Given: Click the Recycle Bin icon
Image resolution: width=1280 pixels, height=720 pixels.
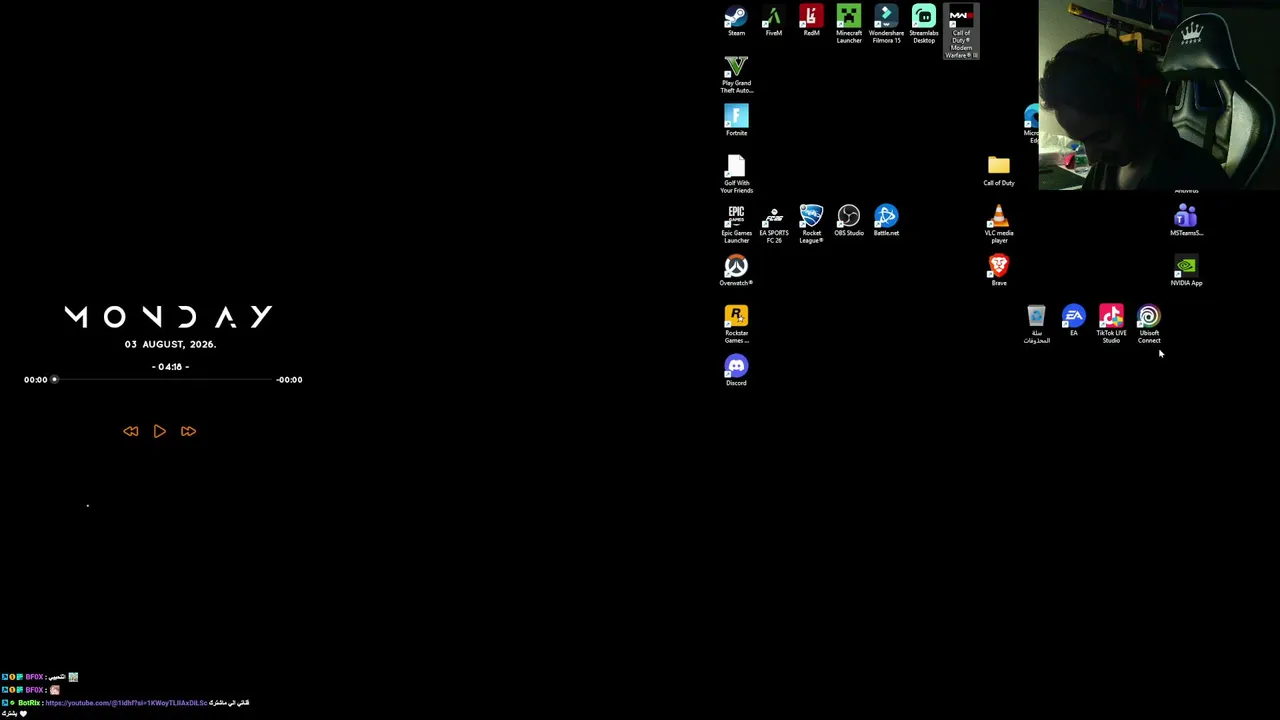Looking at the screenshot, I should pos(1036,325).
